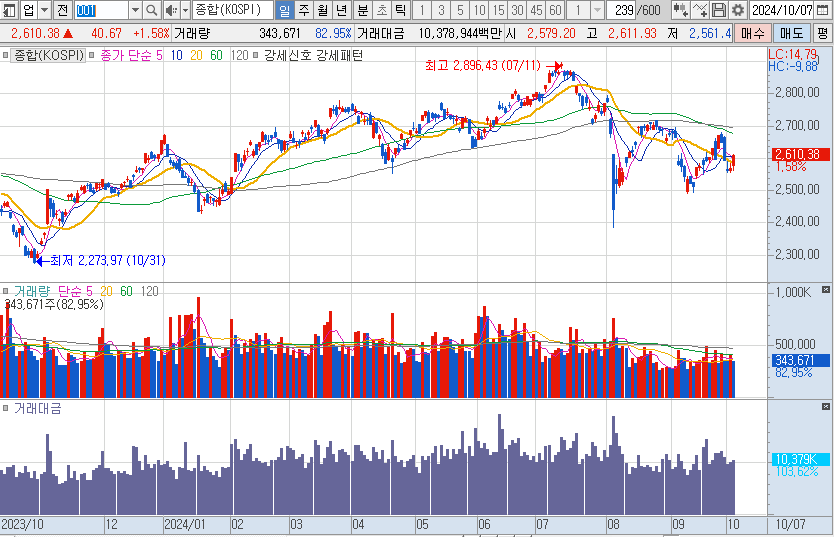Image resolution: width=834 pixels, height=537 pixels.
Task: Click small square marker before 거래량 legend
Action: coord(5,291)
